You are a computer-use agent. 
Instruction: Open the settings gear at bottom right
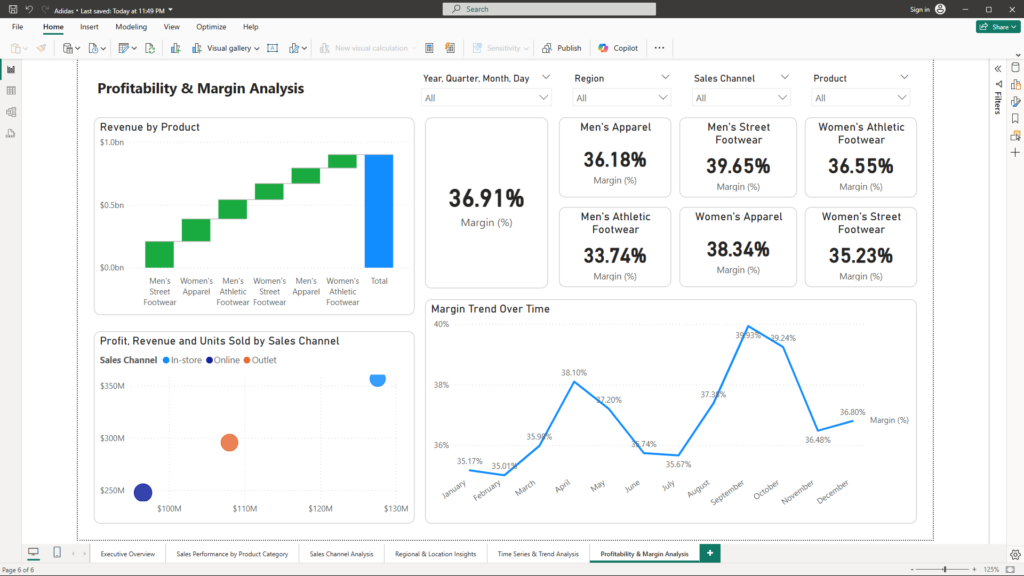click(x=1015, y=554)
